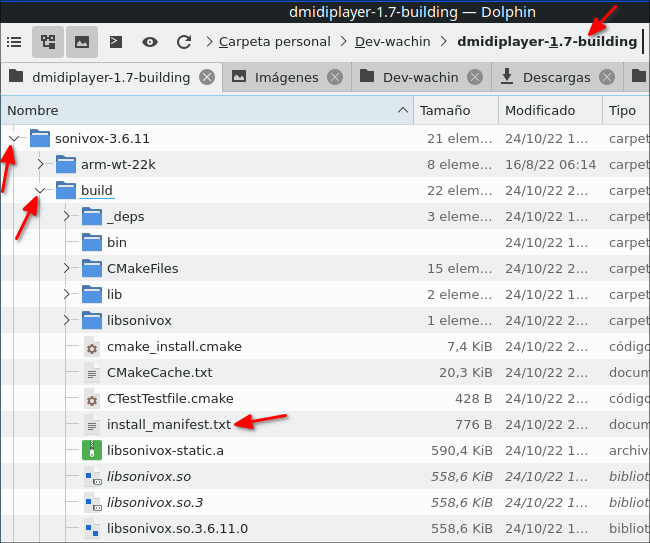Close the Imágenes tab

pos(335,77)
